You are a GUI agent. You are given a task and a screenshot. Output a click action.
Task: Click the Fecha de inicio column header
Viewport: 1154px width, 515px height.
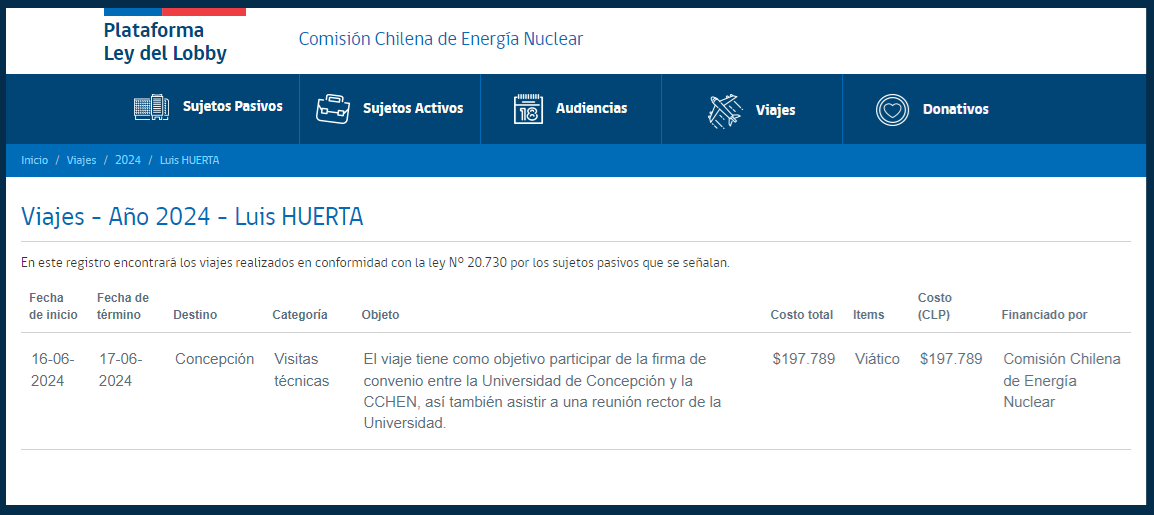pyautogui.click(x=53, y=306)
